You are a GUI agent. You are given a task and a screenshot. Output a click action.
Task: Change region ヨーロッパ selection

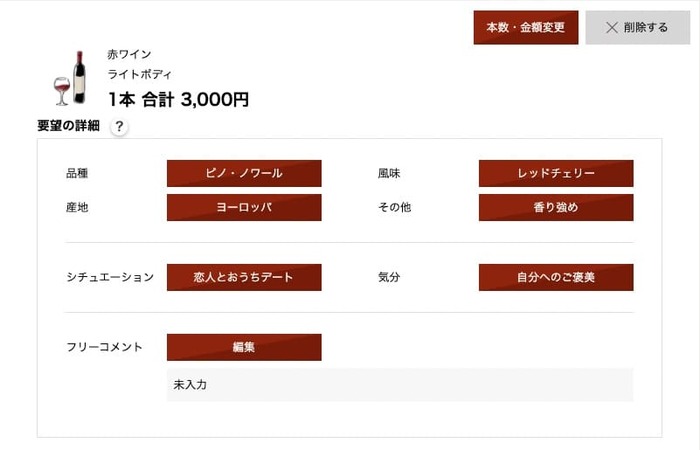click(x=244, y=207)
